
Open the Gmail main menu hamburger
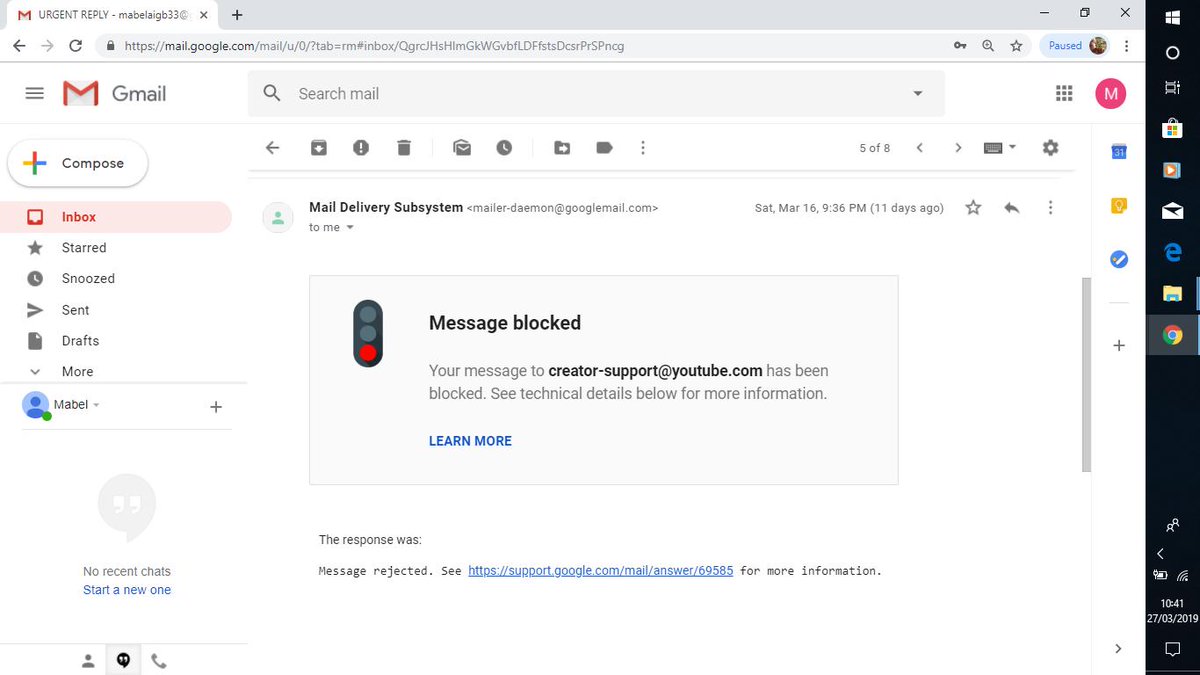pos(34,93)
